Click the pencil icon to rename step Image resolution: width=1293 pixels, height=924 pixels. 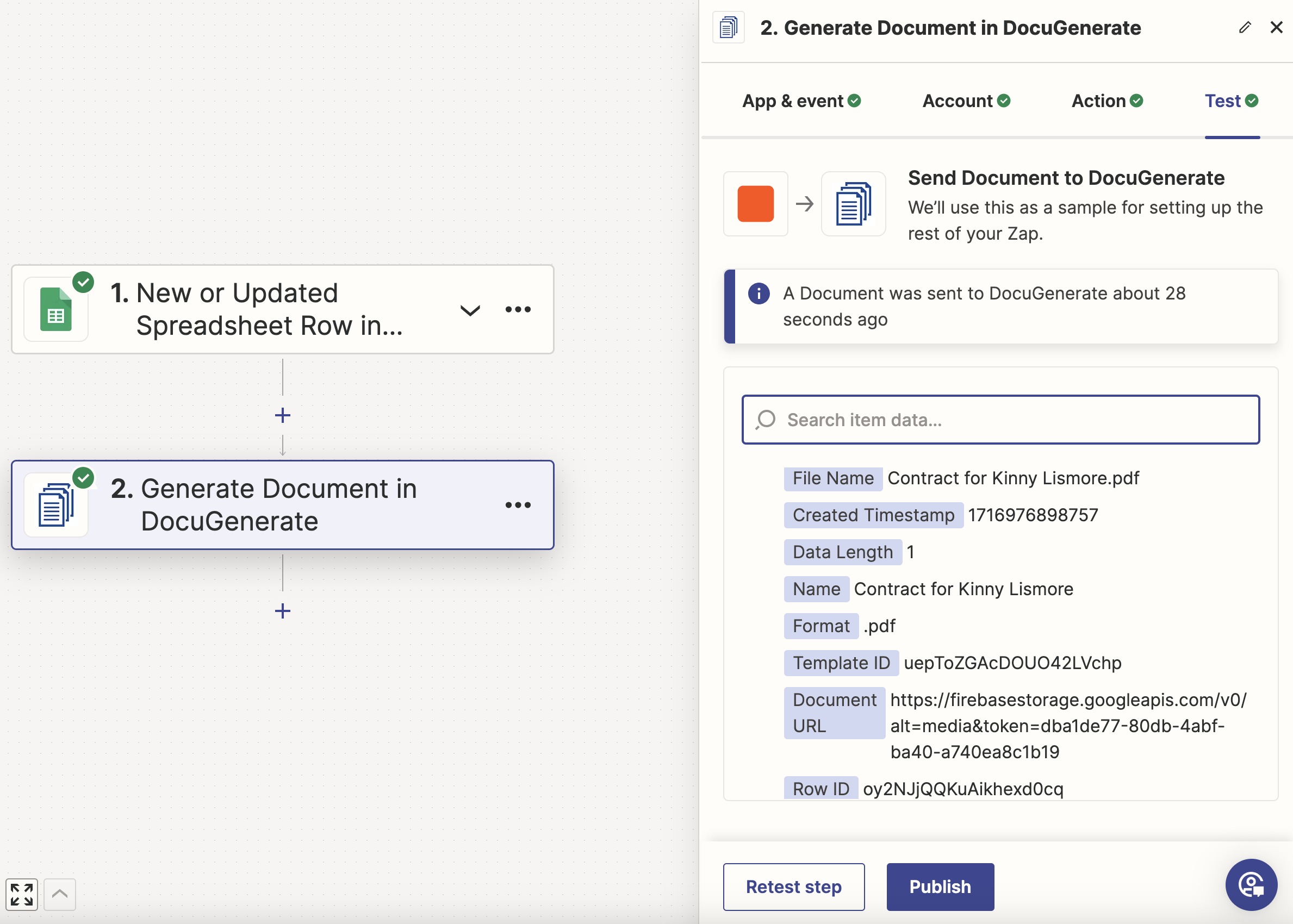[1245, 27]
